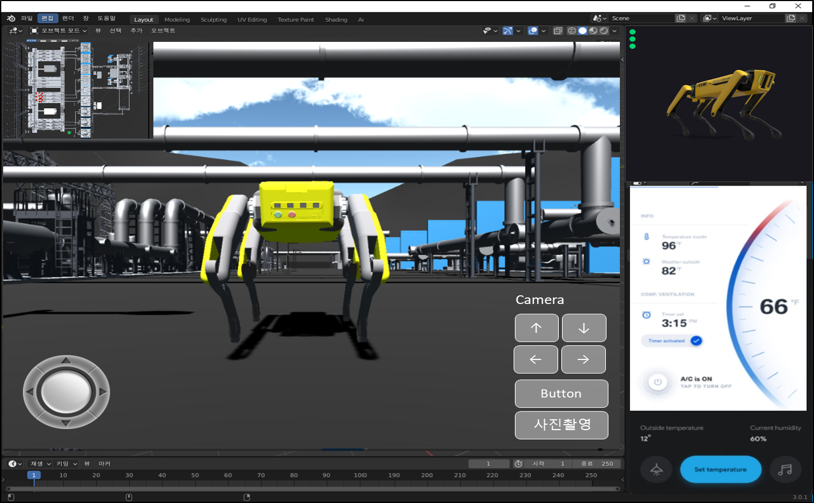
Task: Toggle the viewport overlays button
Action: pyautogui.click(x=533, y=31)
